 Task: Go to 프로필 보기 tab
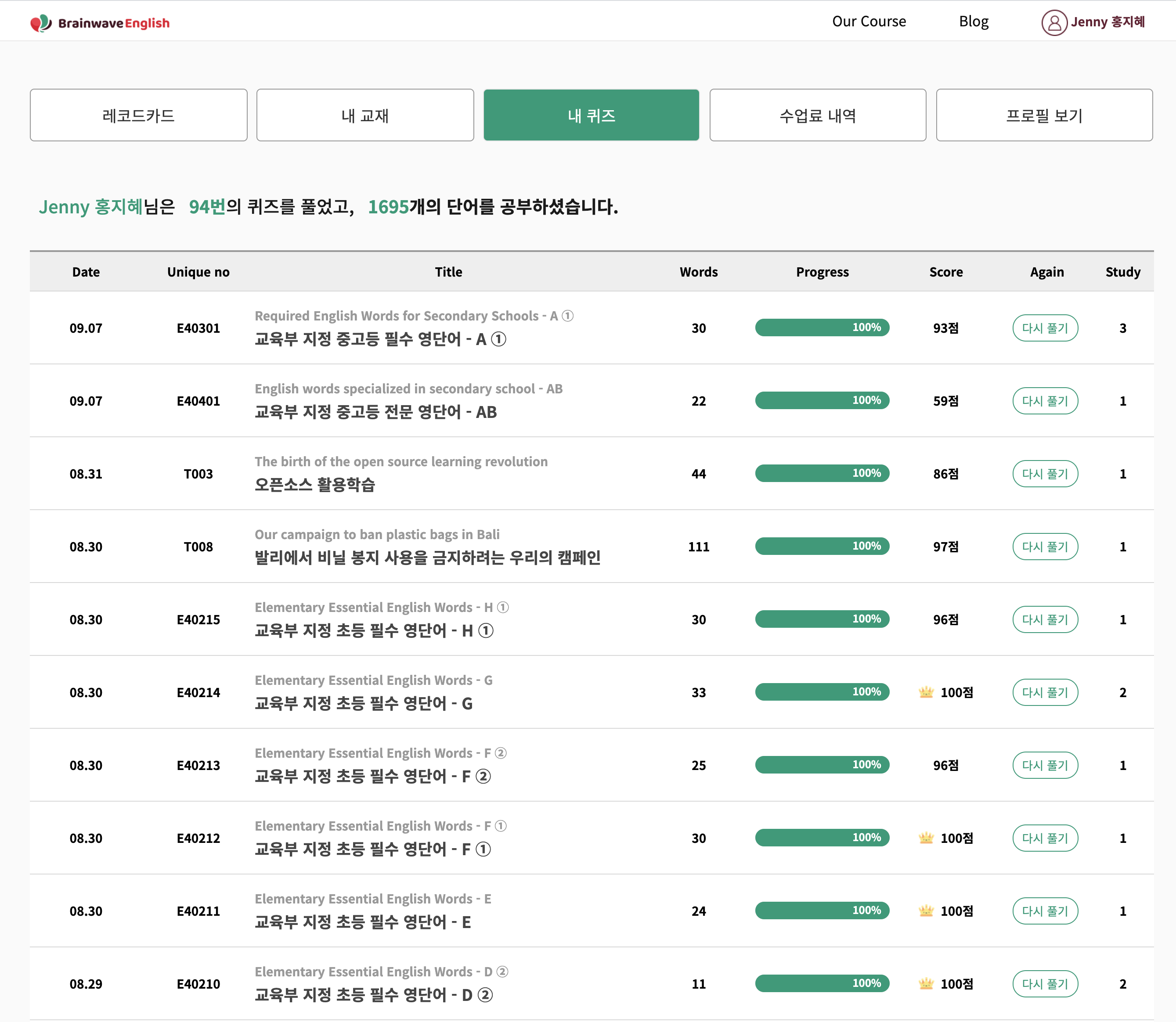click(x=1044, y=115)
